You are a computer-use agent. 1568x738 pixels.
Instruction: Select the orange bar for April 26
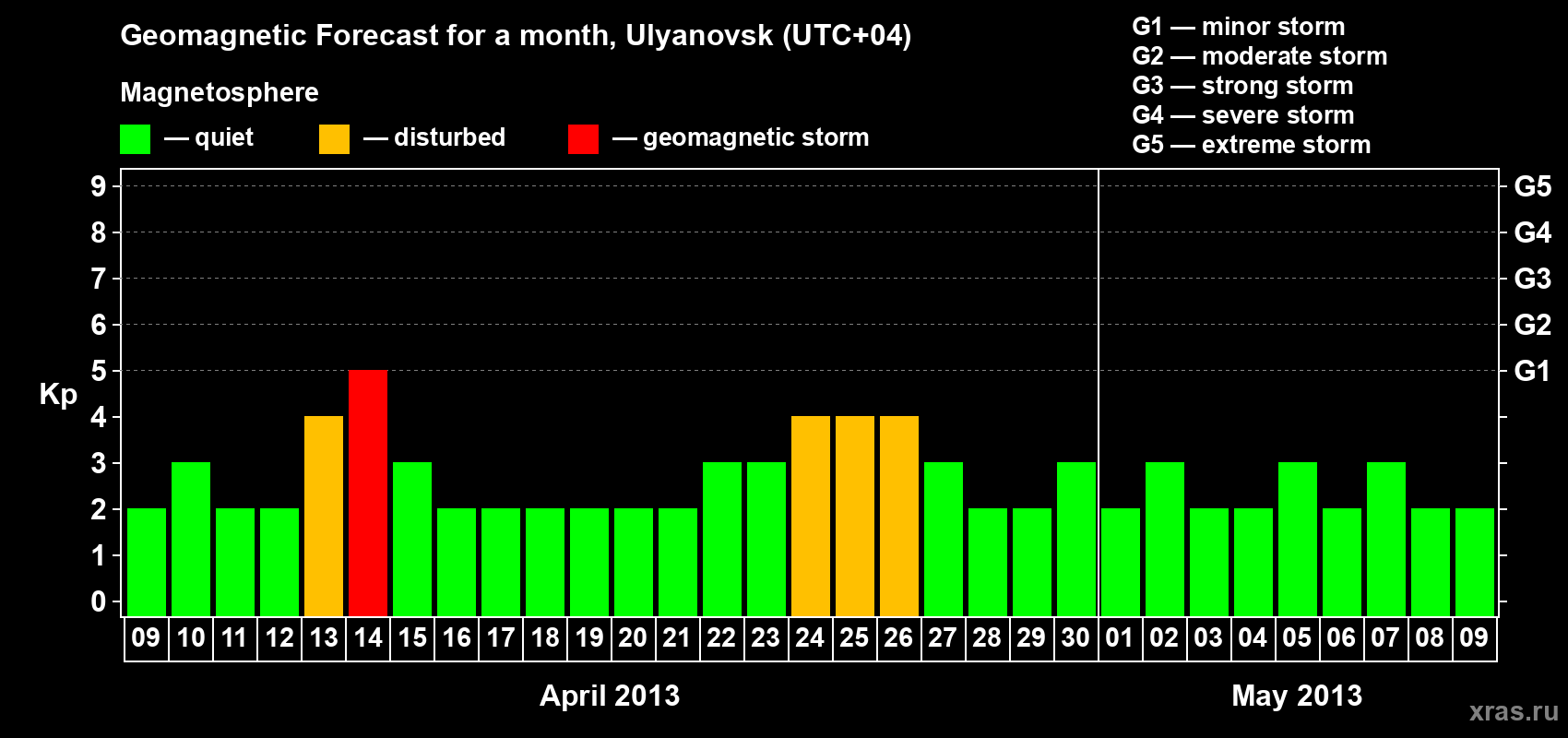click(899, 516)
